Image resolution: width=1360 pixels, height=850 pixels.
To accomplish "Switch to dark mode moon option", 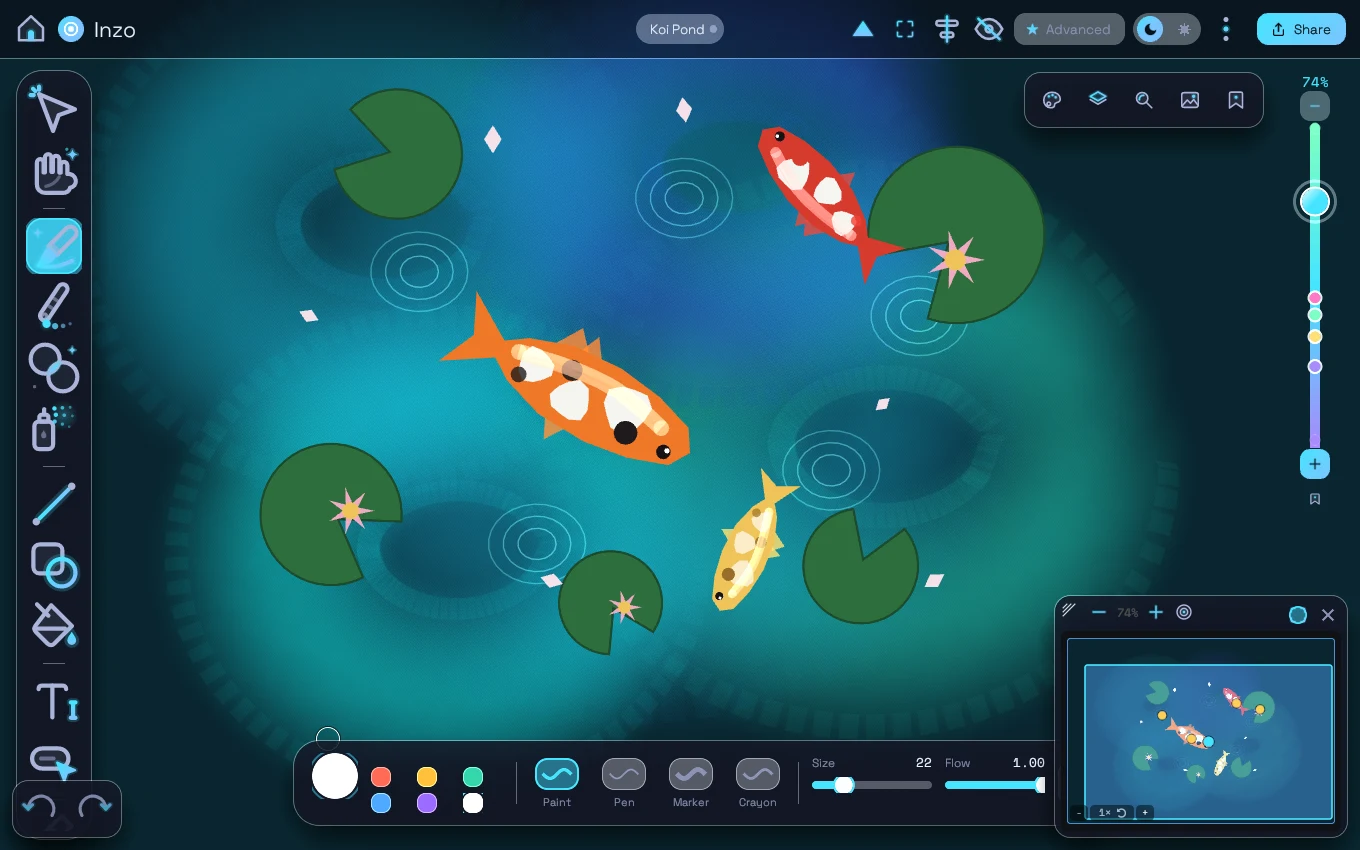I will coord(1151,29).
